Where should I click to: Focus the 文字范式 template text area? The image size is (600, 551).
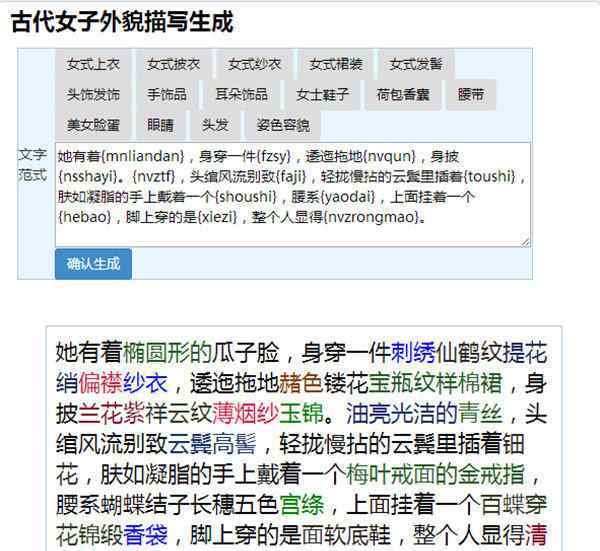coord(293,194)
